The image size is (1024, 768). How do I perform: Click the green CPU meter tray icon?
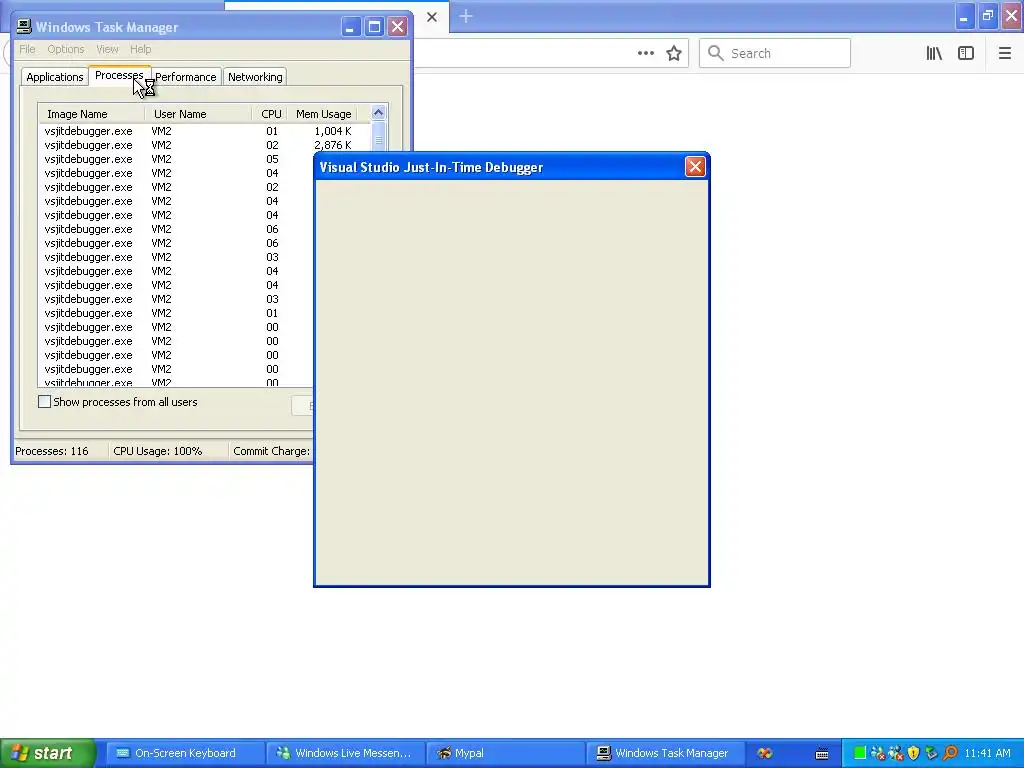pos(860,753)
